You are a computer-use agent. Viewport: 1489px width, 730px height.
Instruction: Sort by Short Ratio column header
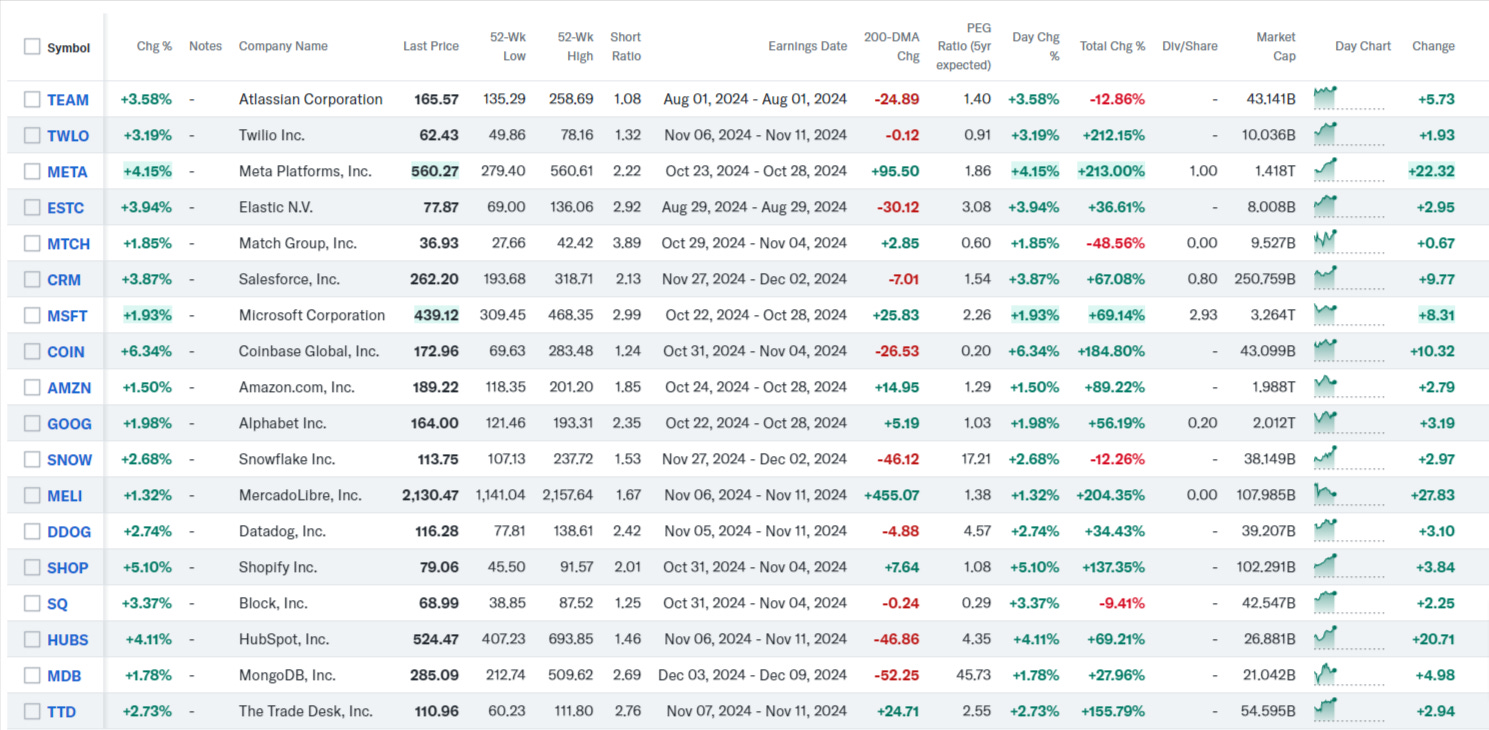pos(626,46)
